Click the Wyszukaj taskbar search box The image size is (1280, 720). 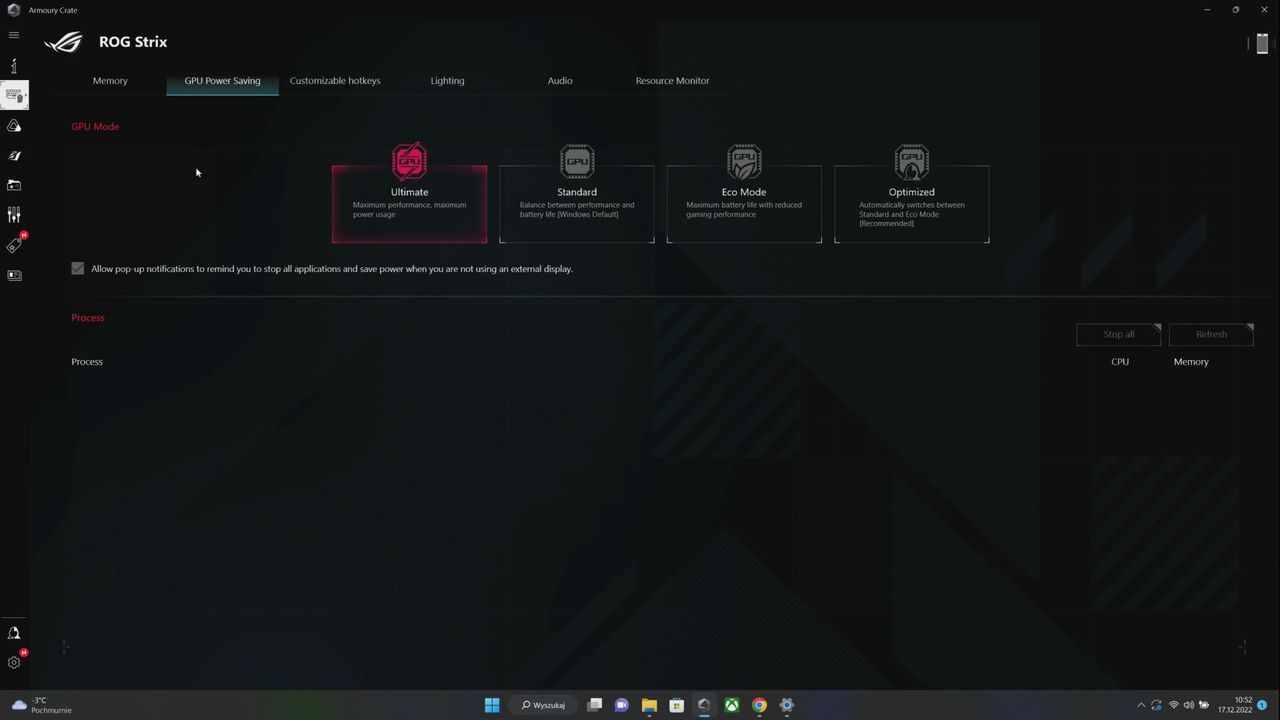[544, 705]
